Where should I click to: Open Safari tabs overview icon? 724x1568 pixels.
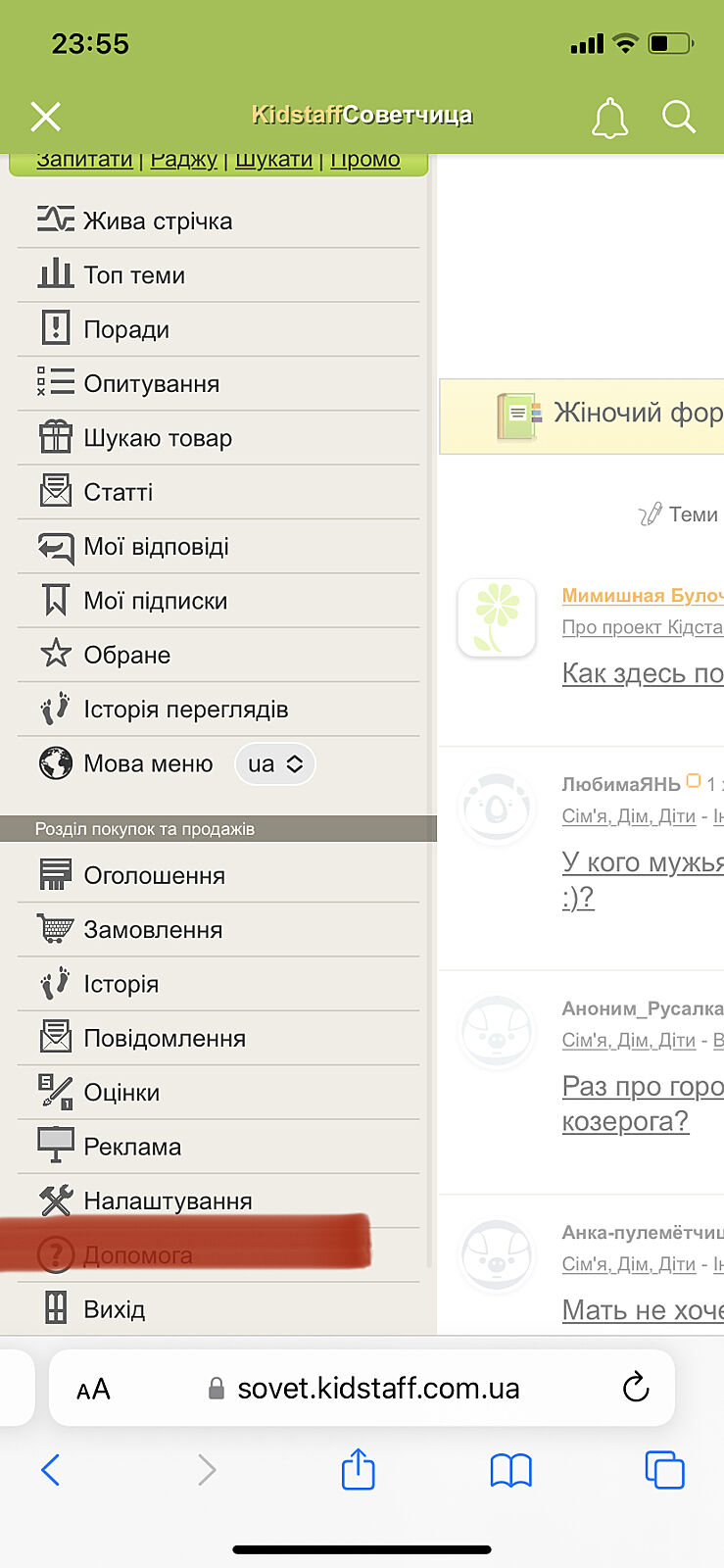(x=664, y=1469)
